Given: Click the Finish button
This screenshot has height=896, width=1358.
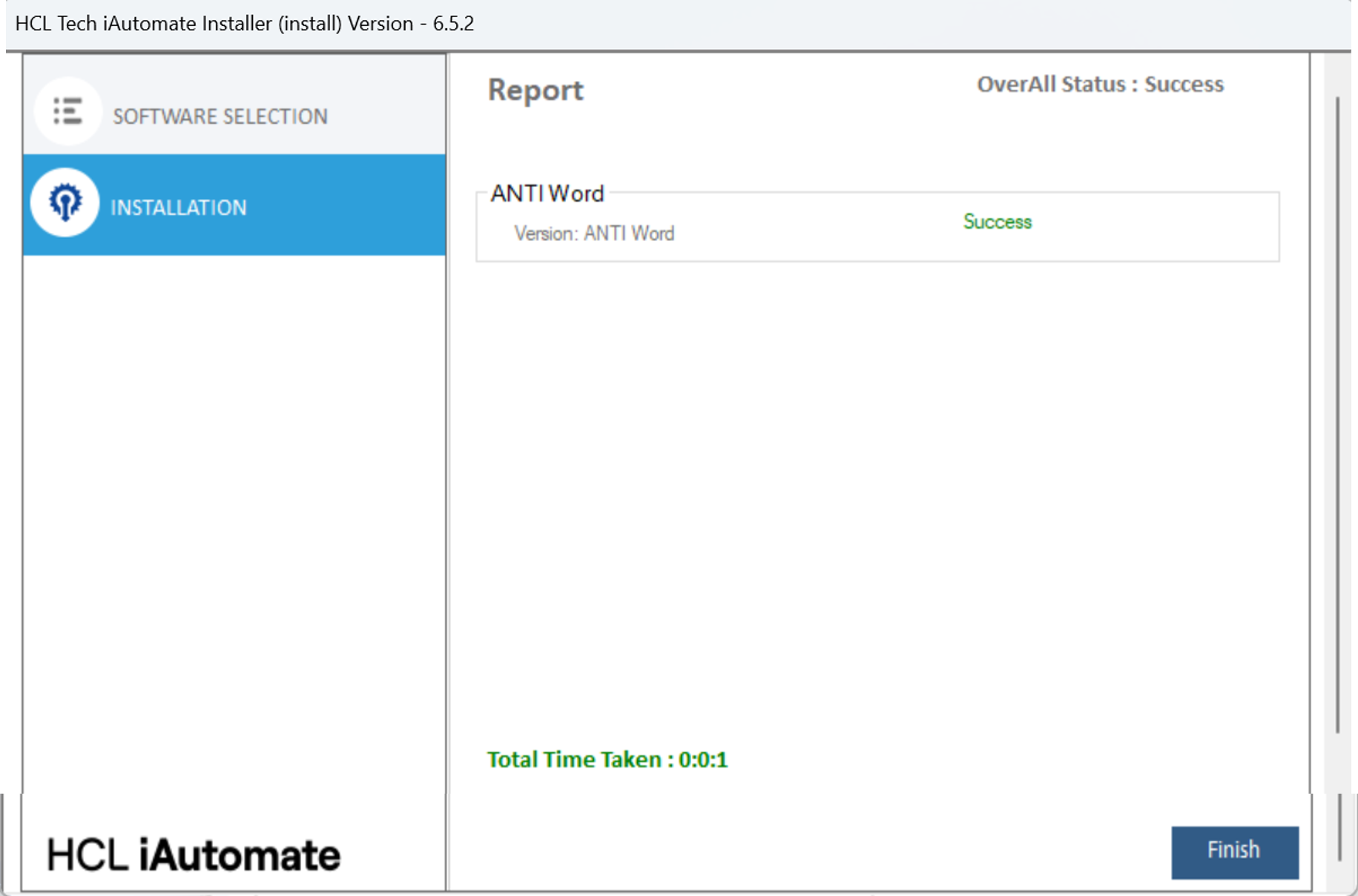Looking at the screenshot, I should tap(1235, 851).
